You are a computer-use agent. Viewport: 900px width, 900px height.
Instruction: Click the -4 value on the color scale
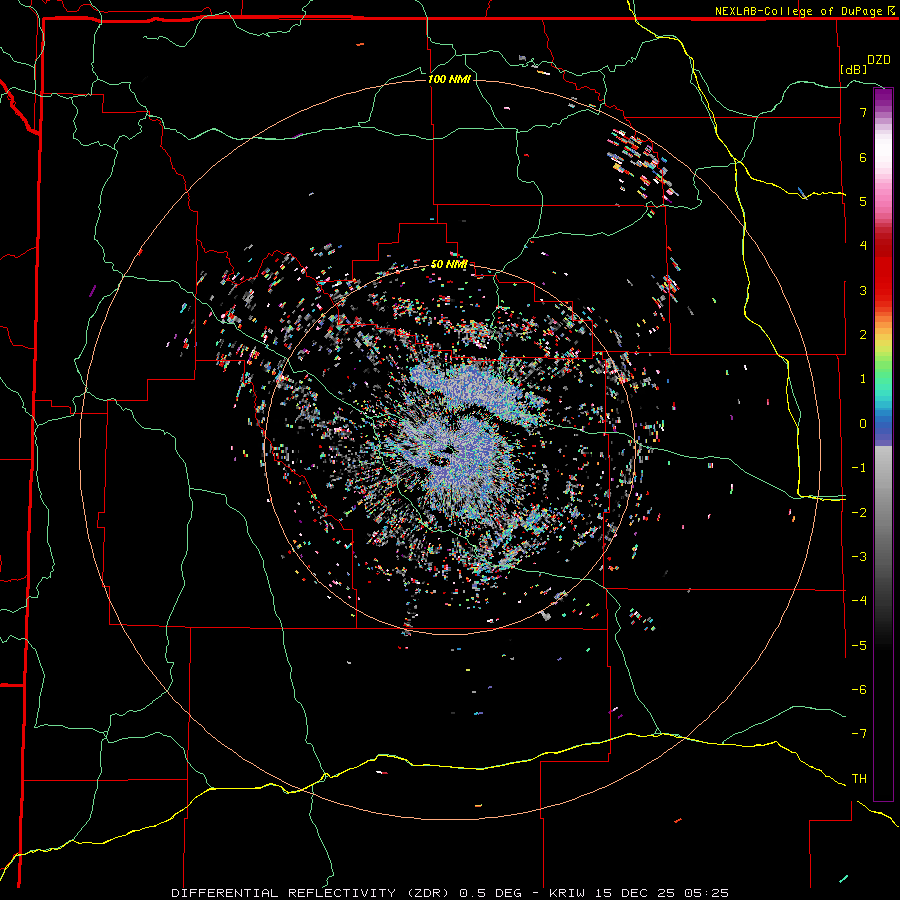(859, 600)
